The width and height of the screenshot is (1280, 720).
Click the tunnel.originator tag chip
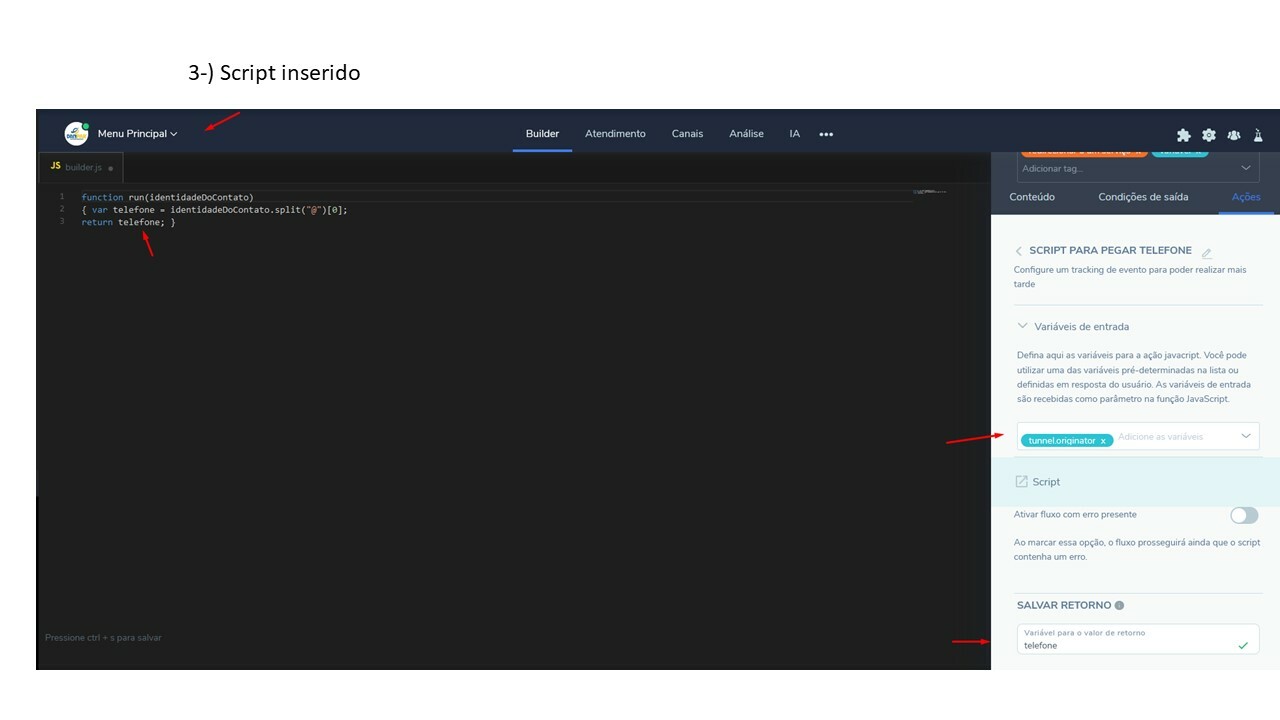pos(1066,440)
